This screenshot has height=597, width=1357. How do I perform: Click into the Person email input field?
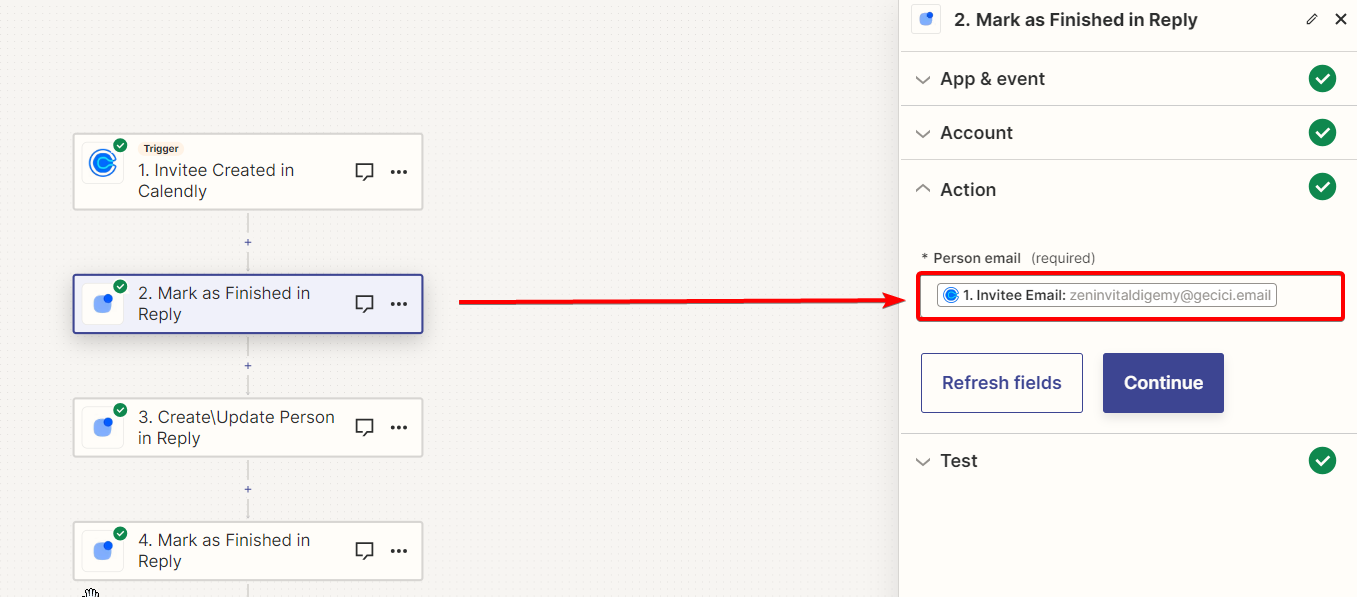click(1130, 296)
